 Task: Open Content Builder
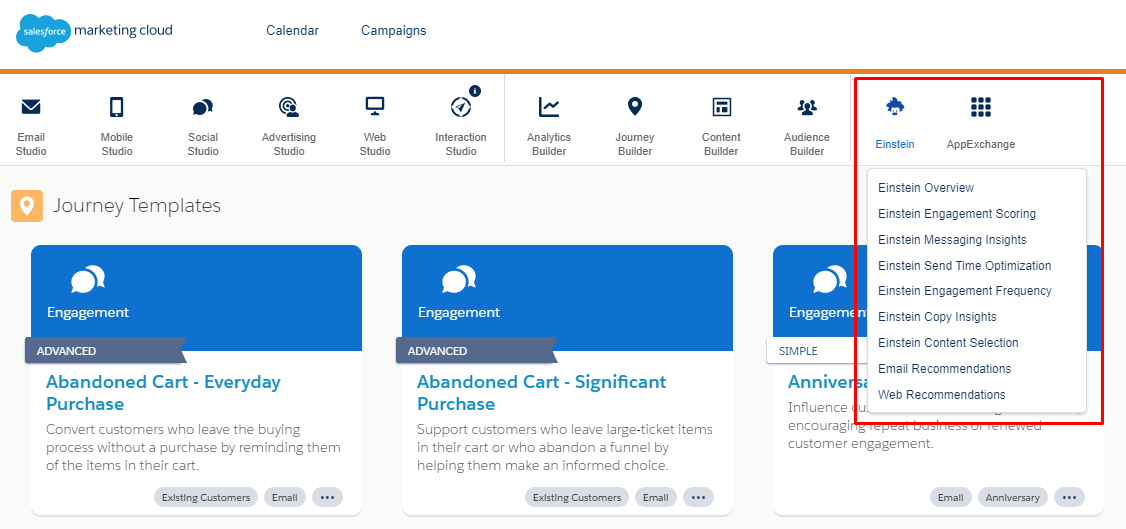point(721,126)
